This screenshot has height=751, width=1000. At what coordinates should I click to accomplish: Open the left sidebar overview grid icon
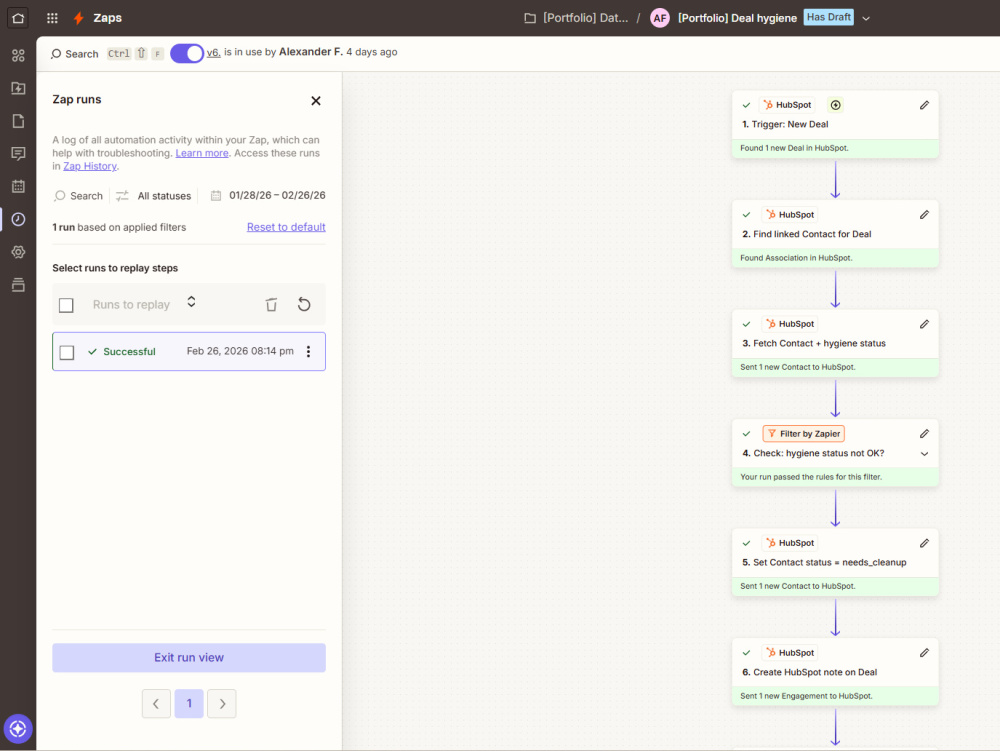point(18,55)
